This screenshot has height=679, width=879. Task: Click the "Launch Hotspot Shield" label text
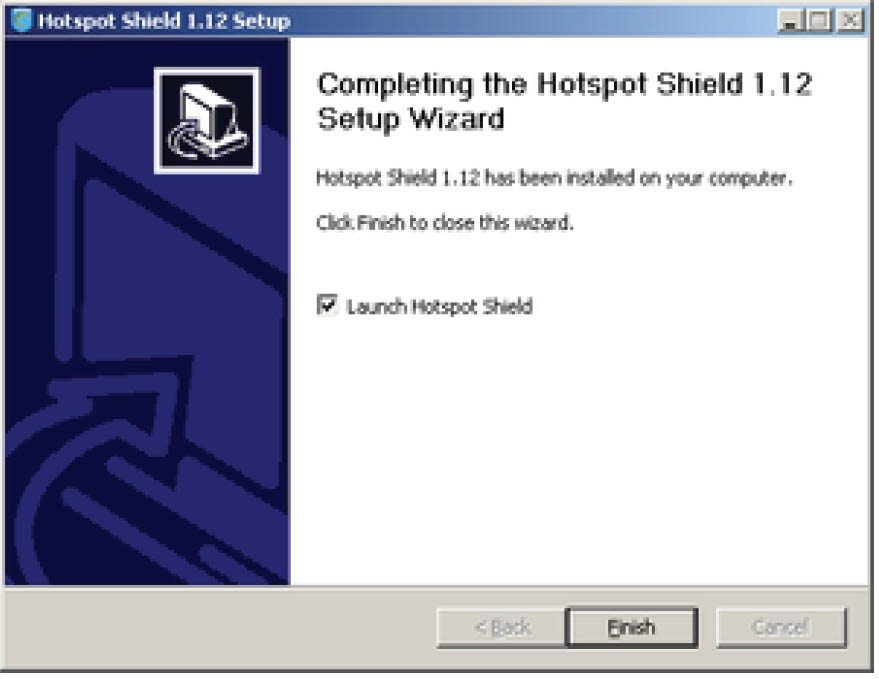[440, 307]
